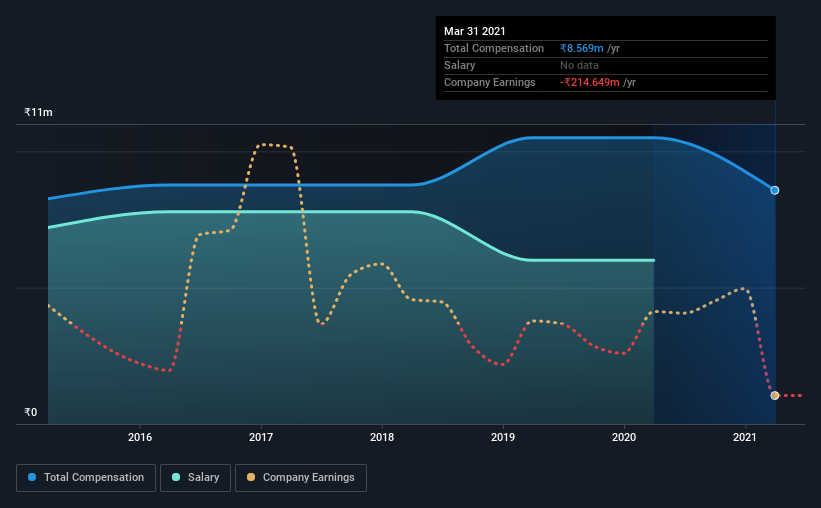
Task: Click the 2019 x-axis label
Action: point(503,437)
